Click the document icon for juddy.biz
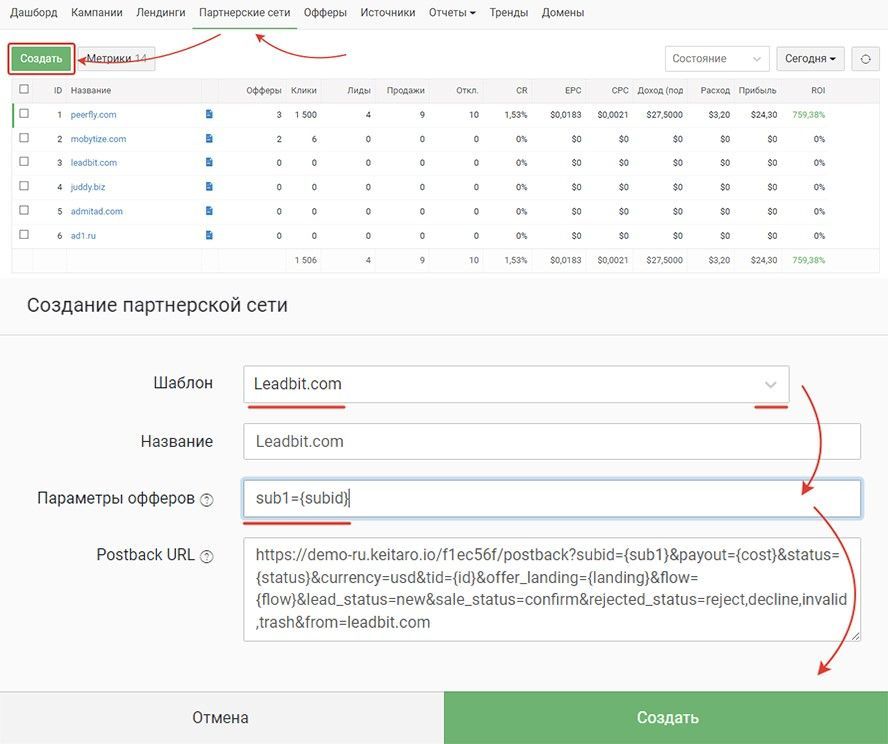 pyautogui.click(x=209, y=187)
